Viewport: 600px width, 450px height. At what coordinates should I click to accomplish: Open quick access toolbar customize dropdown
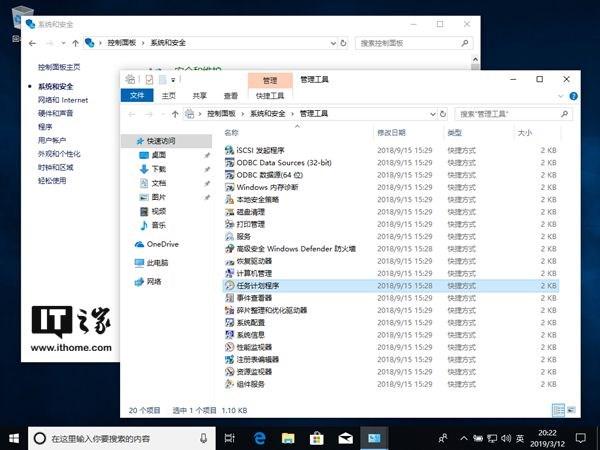pos(173,80)
